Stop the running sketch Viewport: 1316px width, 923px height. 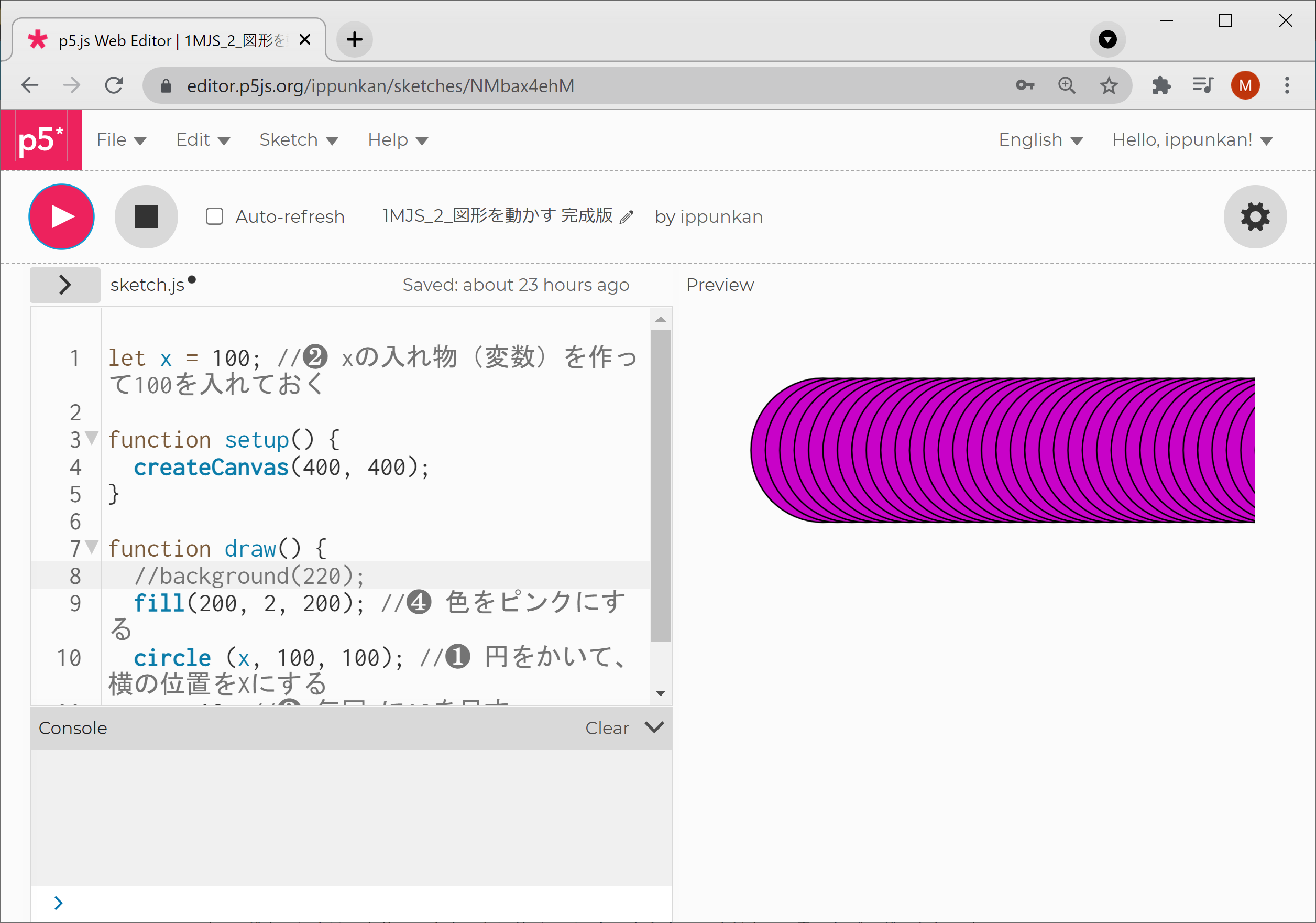click(x=146, y=216)
